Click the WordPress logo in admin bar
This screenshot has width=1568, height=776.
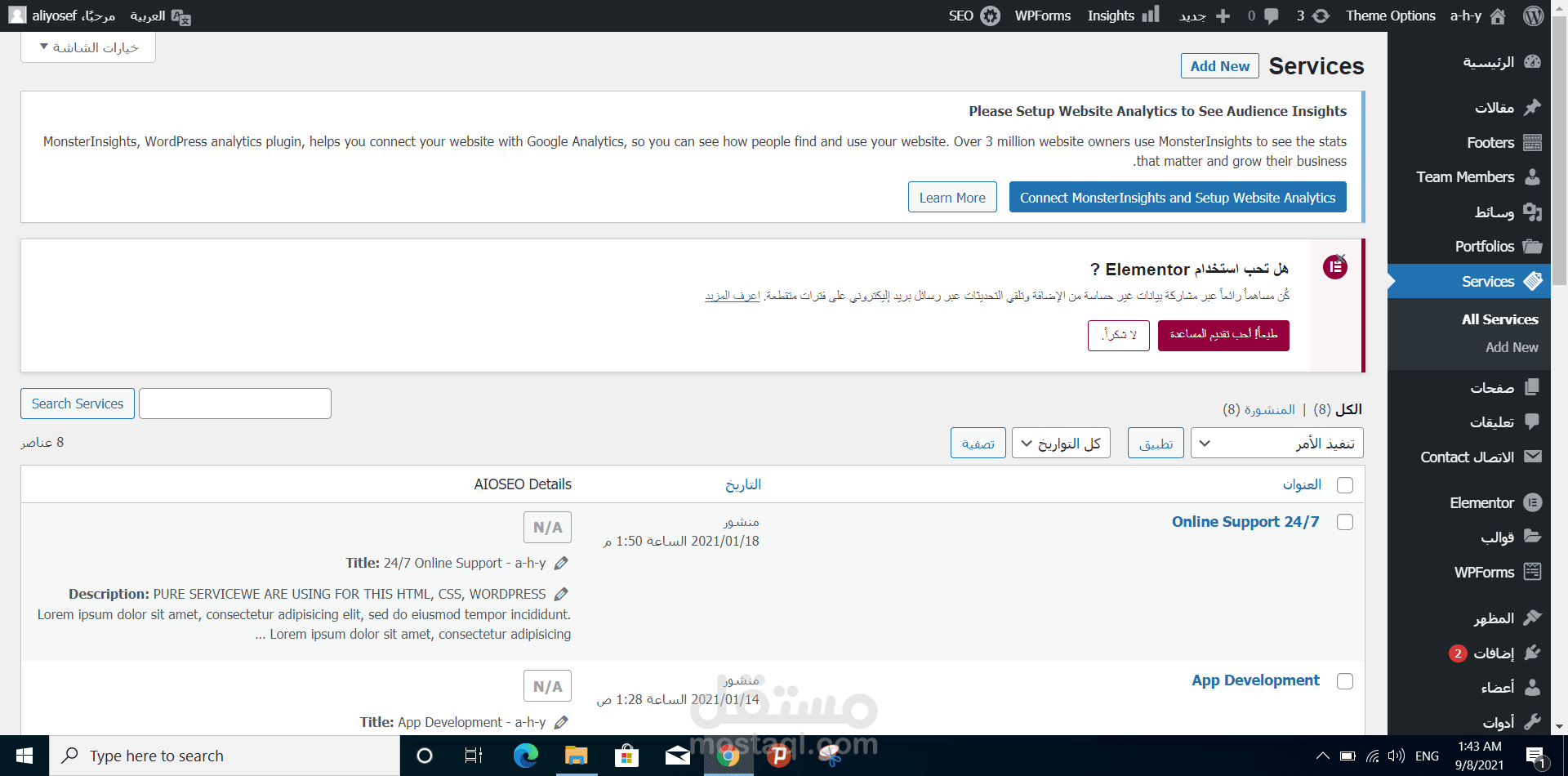[1533, 16]
